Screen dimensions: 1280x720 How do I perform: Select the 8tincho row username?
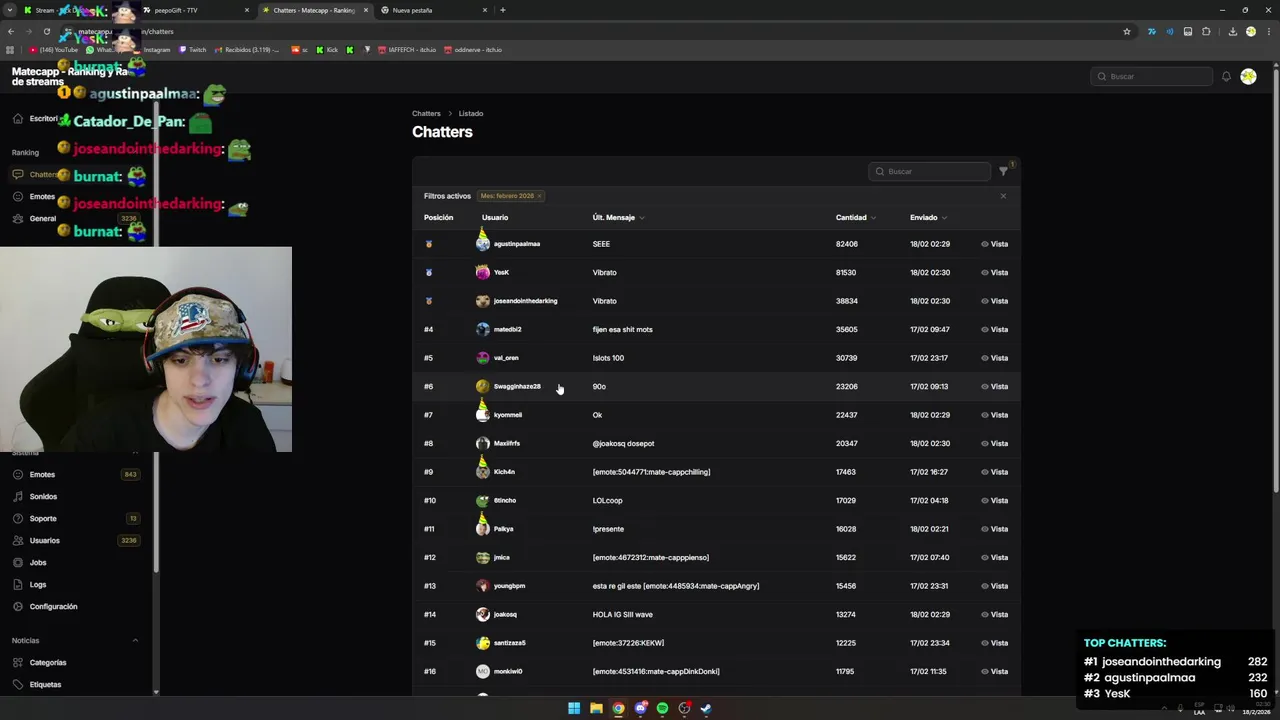click(505, 500)
